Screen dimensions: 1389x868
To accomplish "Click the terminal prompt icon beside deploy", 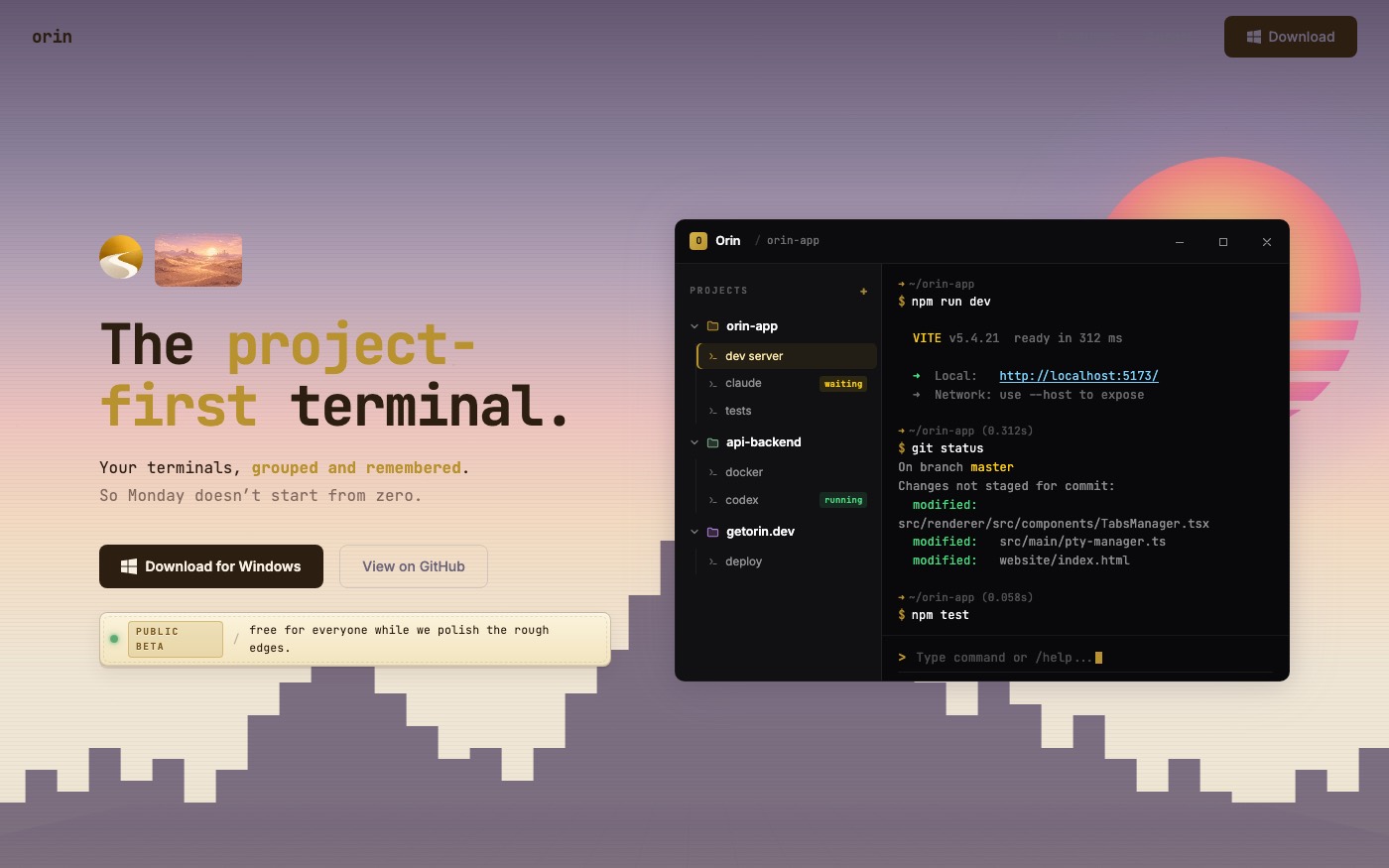I will [712, 561].
